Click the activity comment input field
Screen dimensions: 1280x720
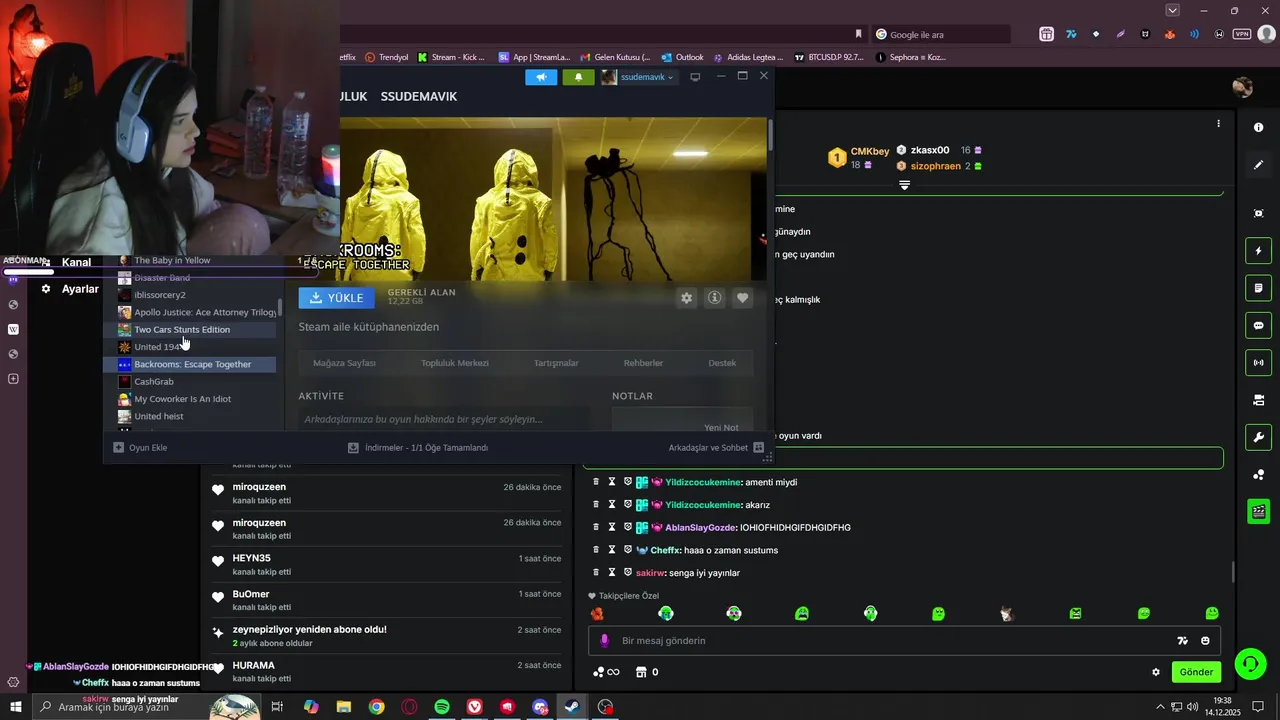tap(443, 419)
